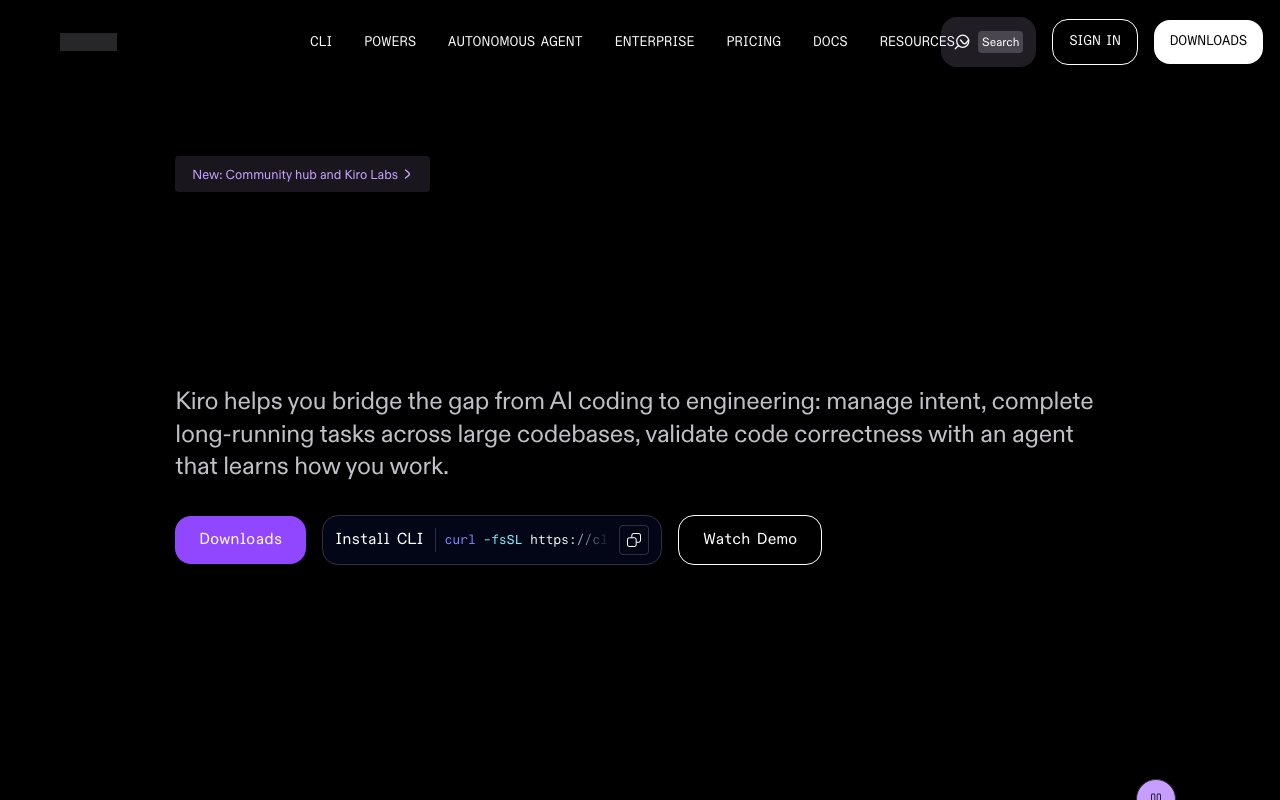The image size is (1280, 800).
Task: Open the ENTERPRISE menu item
Action: coord(654,42)
